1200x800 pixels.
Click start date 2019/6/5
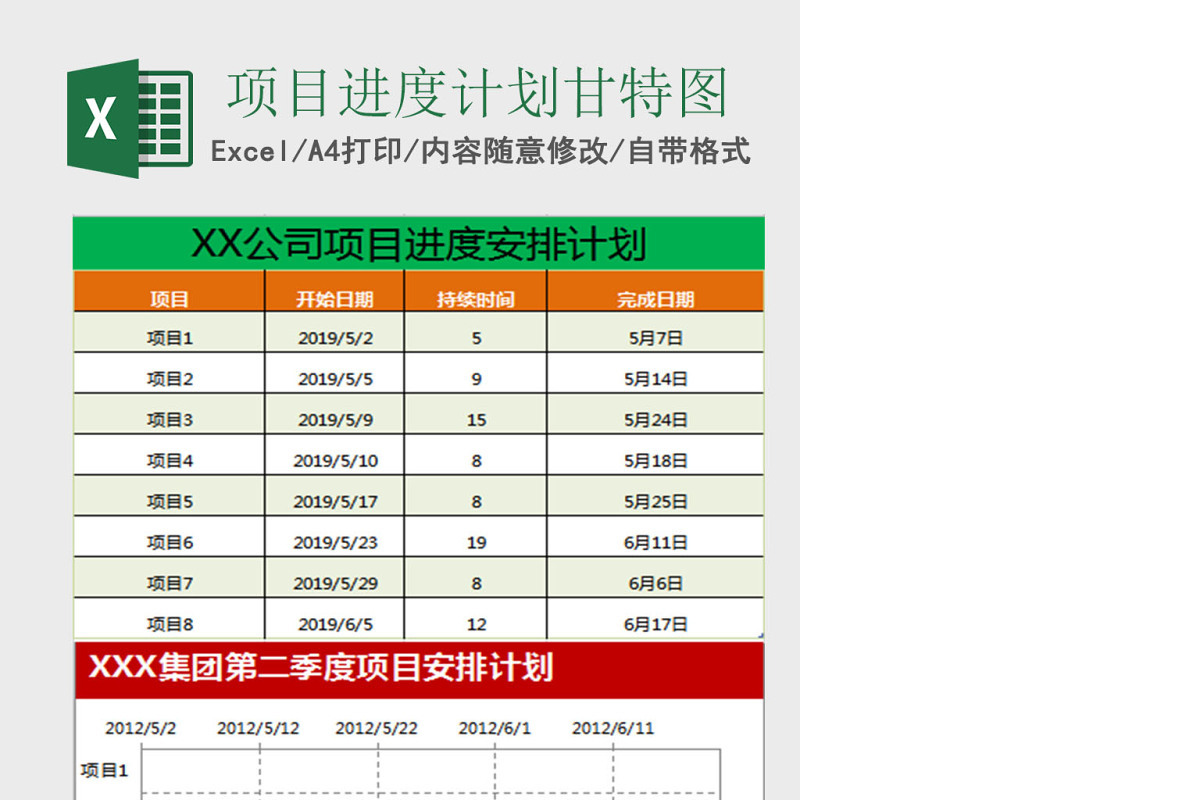[336, 624]
